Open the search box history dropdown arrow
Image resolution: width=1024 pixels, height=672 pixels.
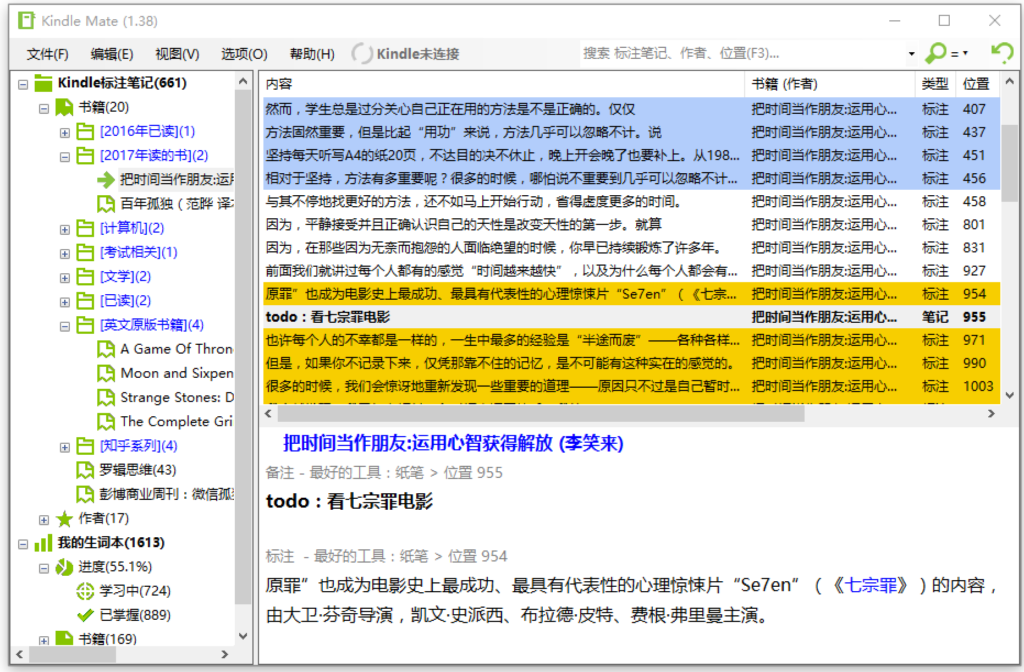911,54
